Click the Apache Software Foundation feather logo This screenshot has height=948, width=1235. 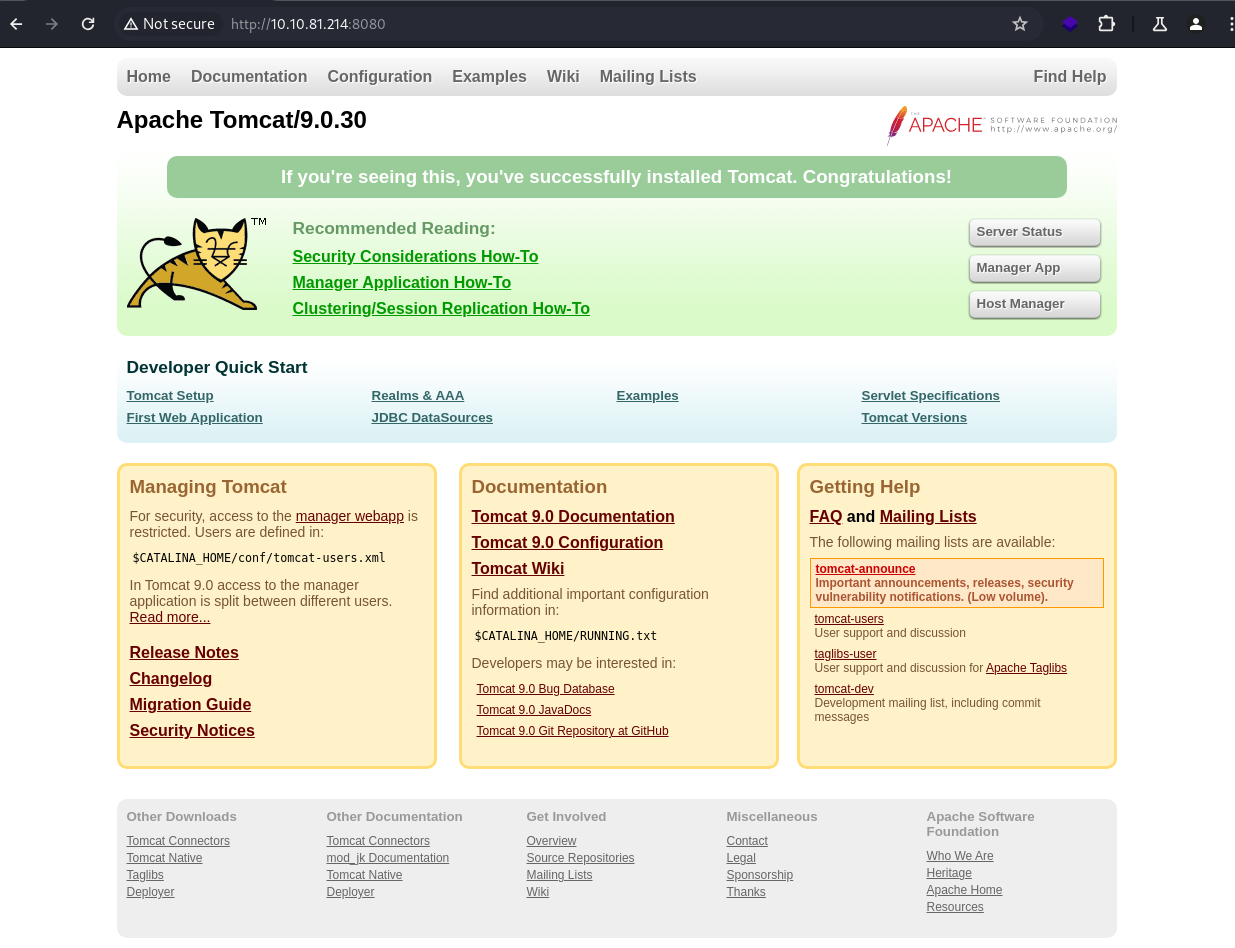(1001, 125)
